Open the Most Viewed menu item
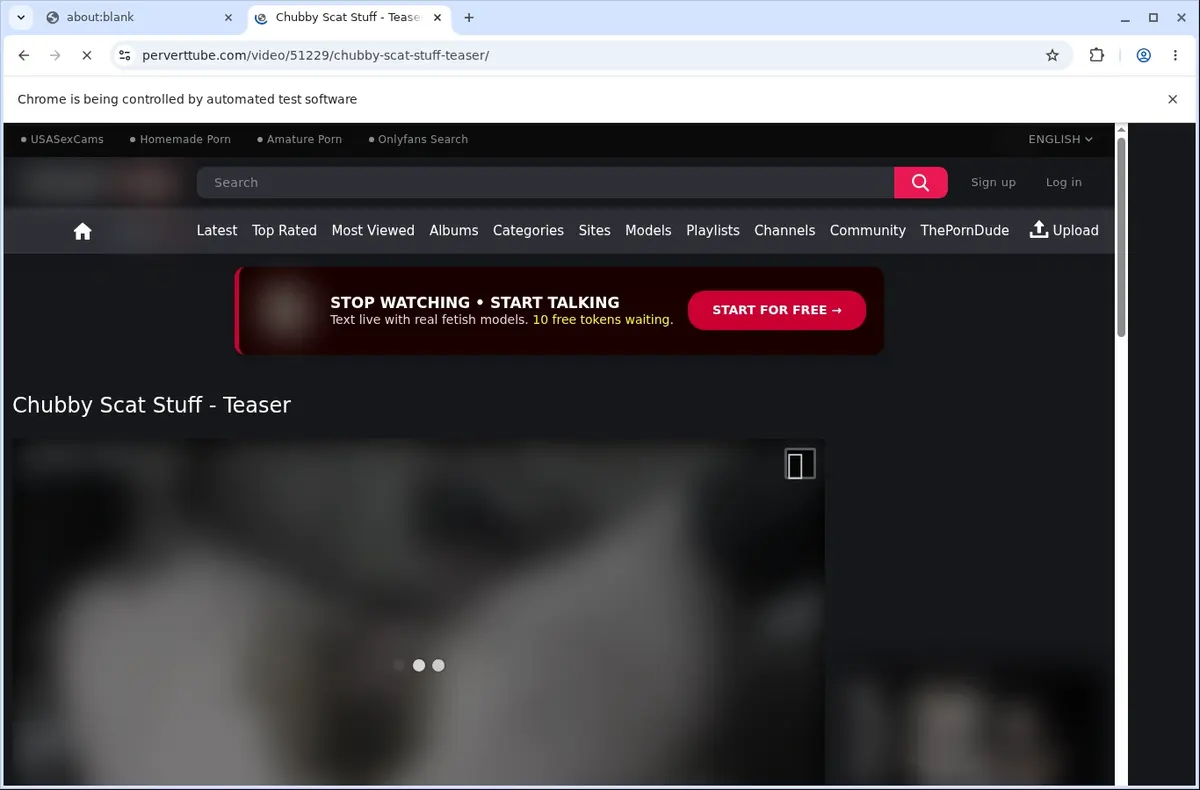1200x790 pixels. (x=373, y=230)
